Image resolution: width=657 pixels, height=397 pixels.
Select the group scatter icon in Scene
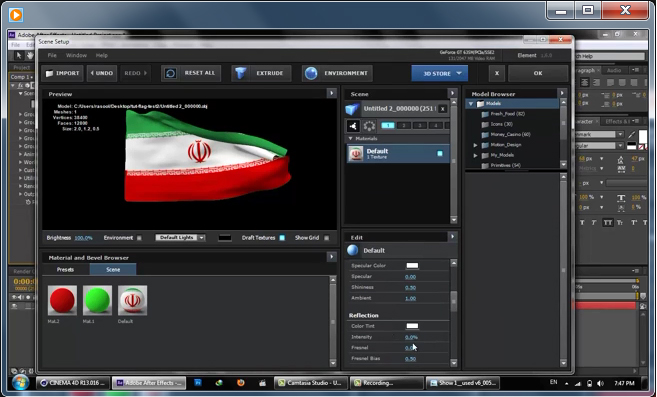tap(353, 125)
